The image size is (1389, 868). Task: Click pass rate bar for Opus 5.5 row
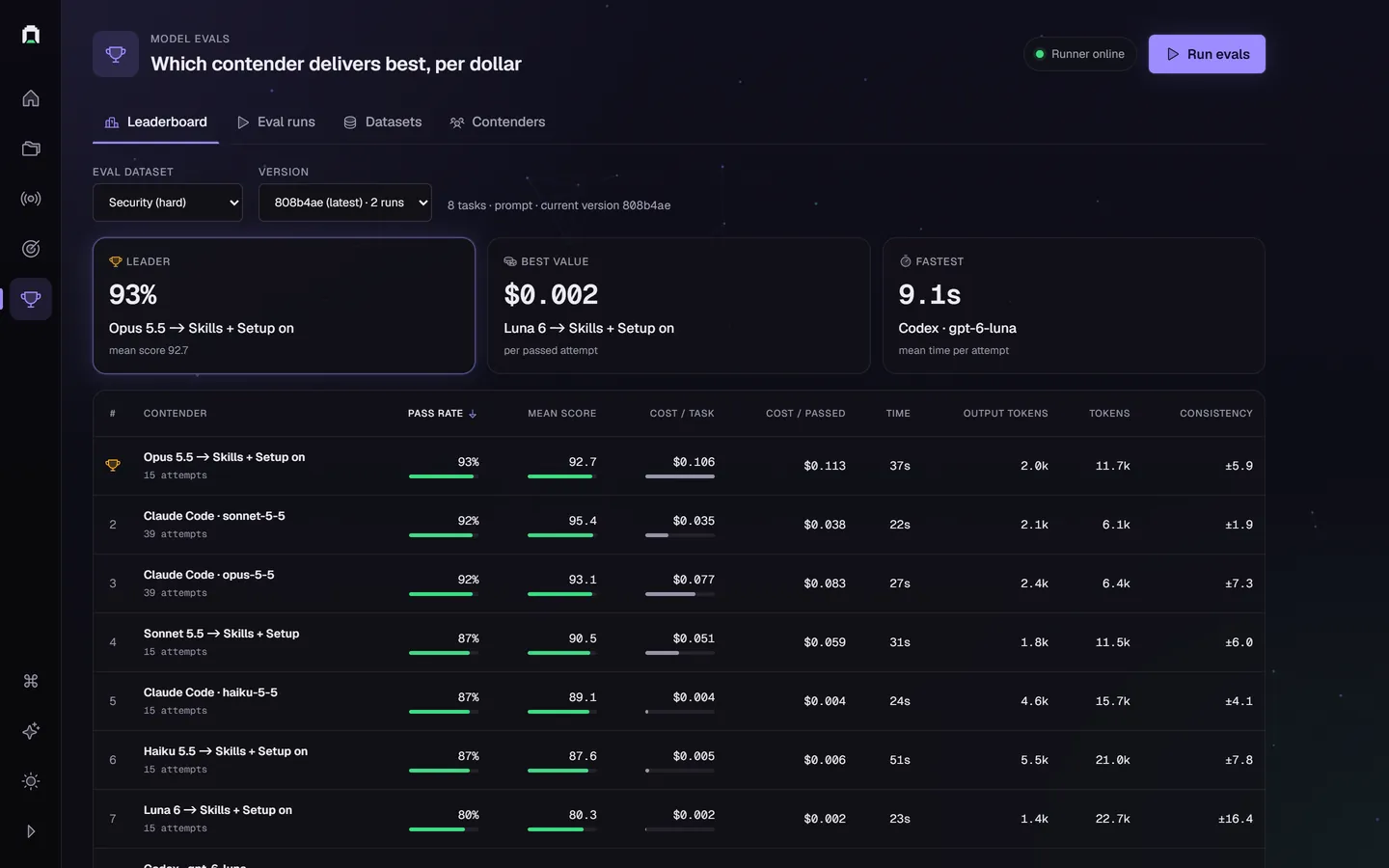[x=444, y=476]
